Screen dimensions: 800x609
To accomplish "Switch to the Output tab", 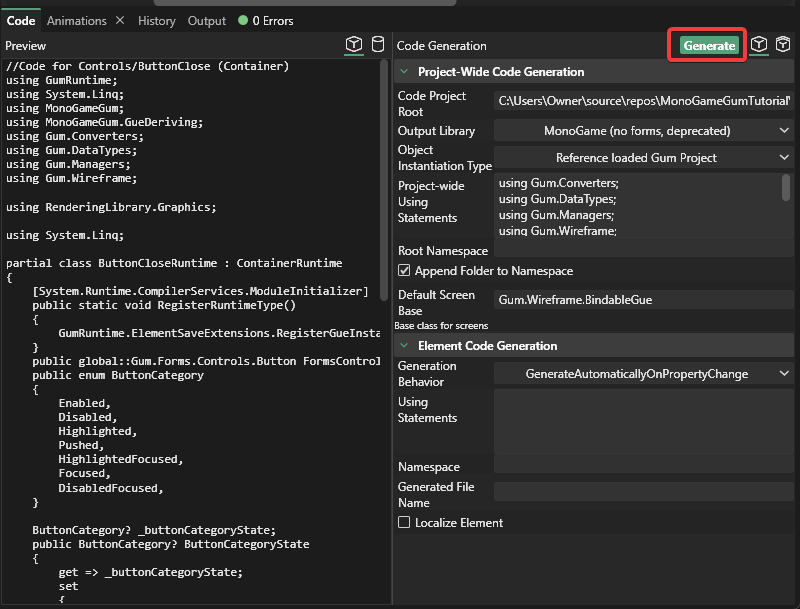I will [207, 21].
